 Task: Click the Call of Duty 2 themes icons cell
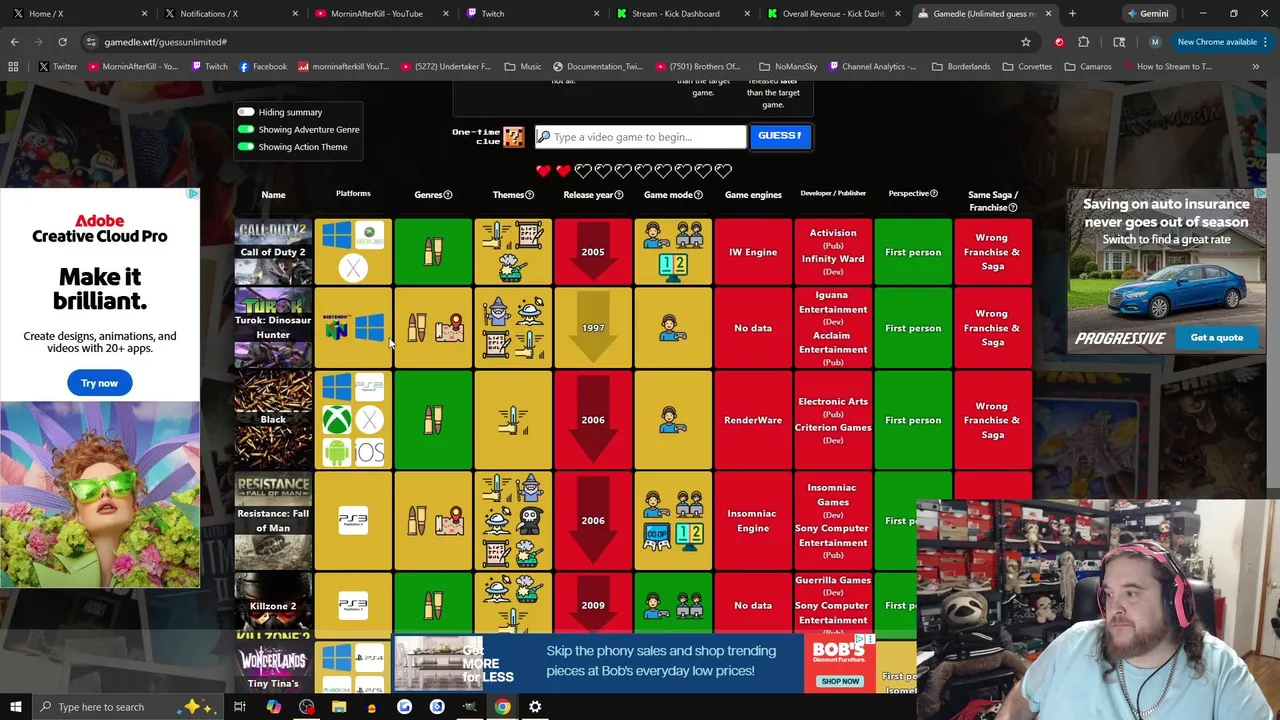click(513, 252)
